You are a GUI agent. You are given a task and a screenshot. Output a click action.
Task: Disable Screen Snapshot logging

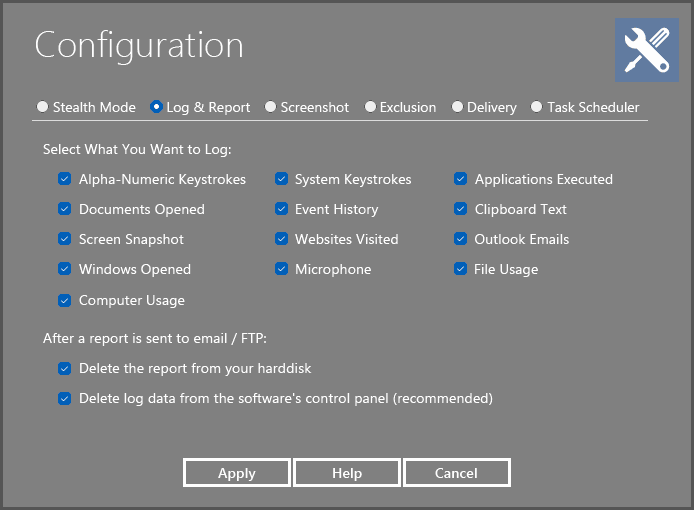(x=64, y=240)
